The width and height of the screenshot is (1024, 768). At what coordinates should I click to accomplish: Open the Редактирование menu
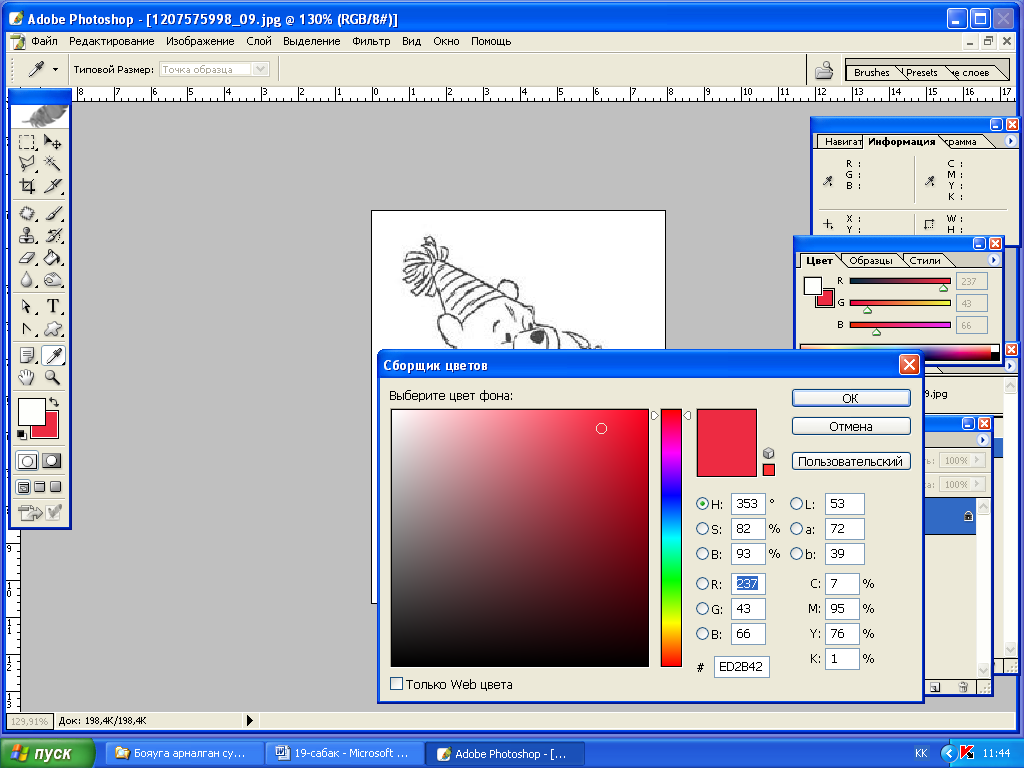point(112,41)
